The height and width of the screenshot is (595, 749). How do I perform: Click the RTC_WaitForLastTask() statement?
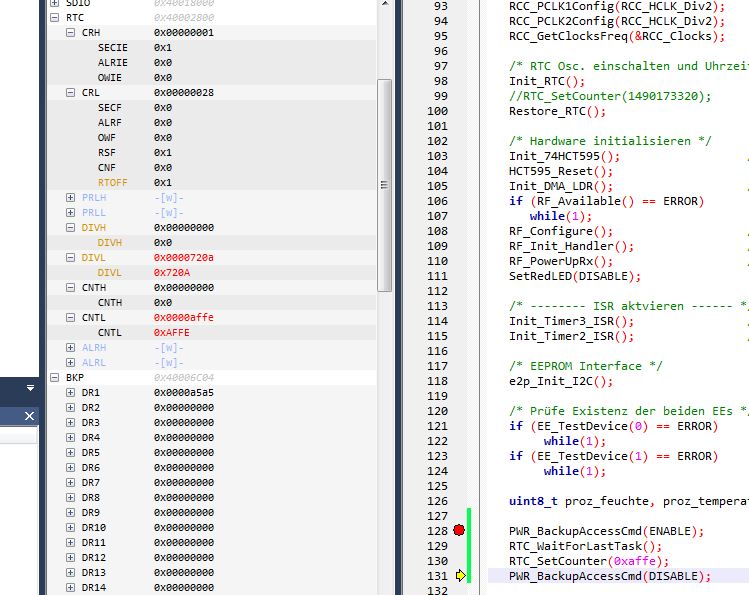(586, 546)
